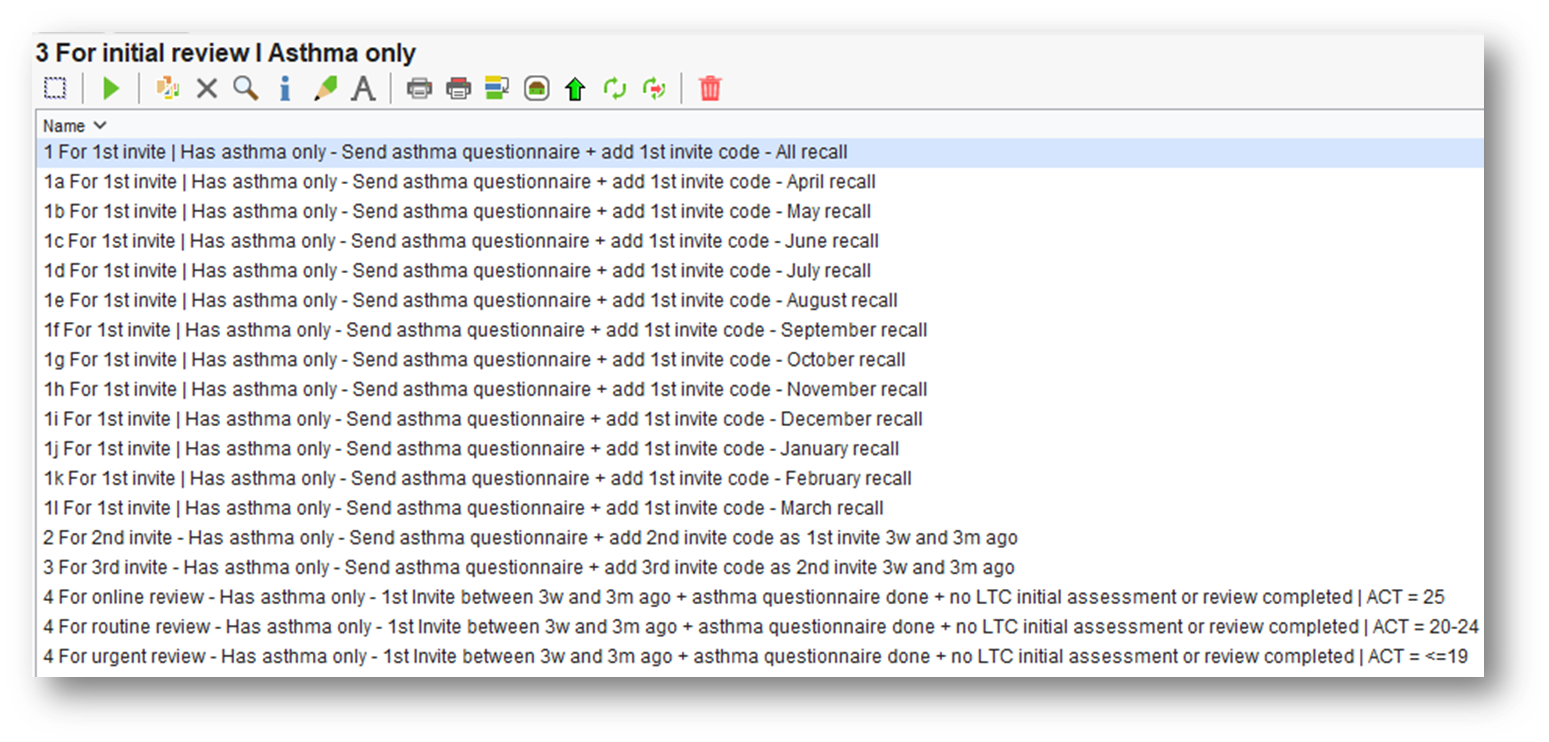The width and height of the screenshot is (1549, 742).
Task: Select '4 For online review' ACT = 25 row
Action: pyautogui.click(x=760, y=597)
